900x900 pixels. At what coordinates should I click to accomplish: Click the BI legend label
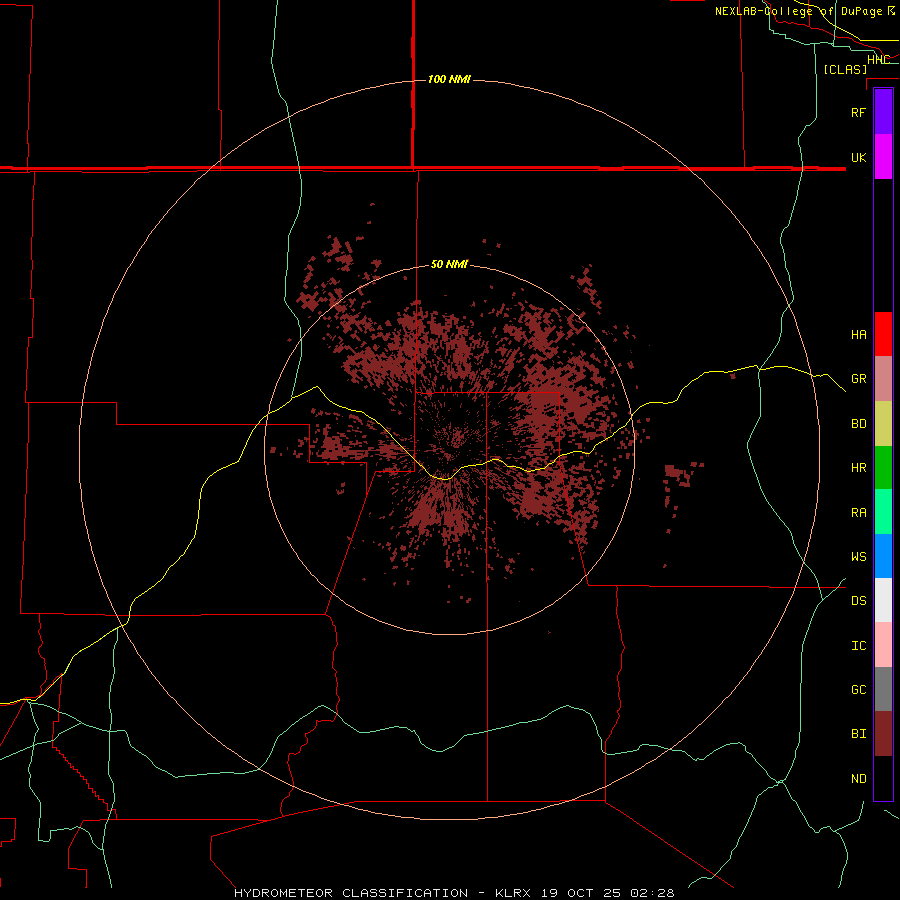pos(859,734)
